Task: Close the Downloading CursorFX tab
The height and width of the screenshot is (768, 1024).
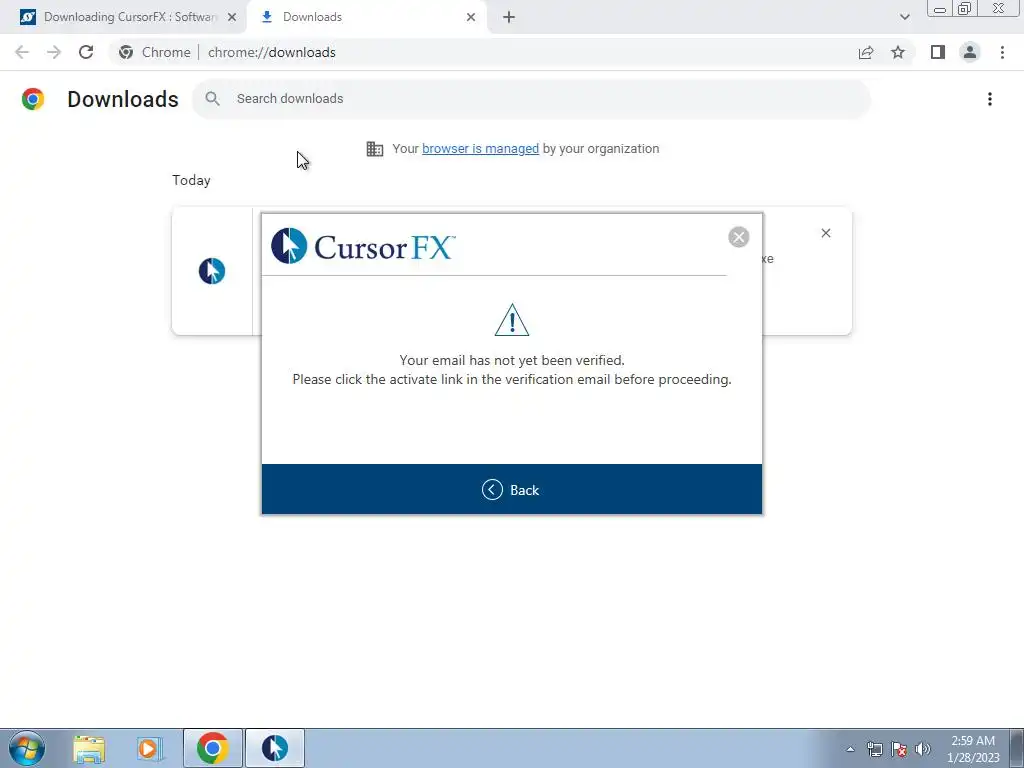Action: [232, 17]
